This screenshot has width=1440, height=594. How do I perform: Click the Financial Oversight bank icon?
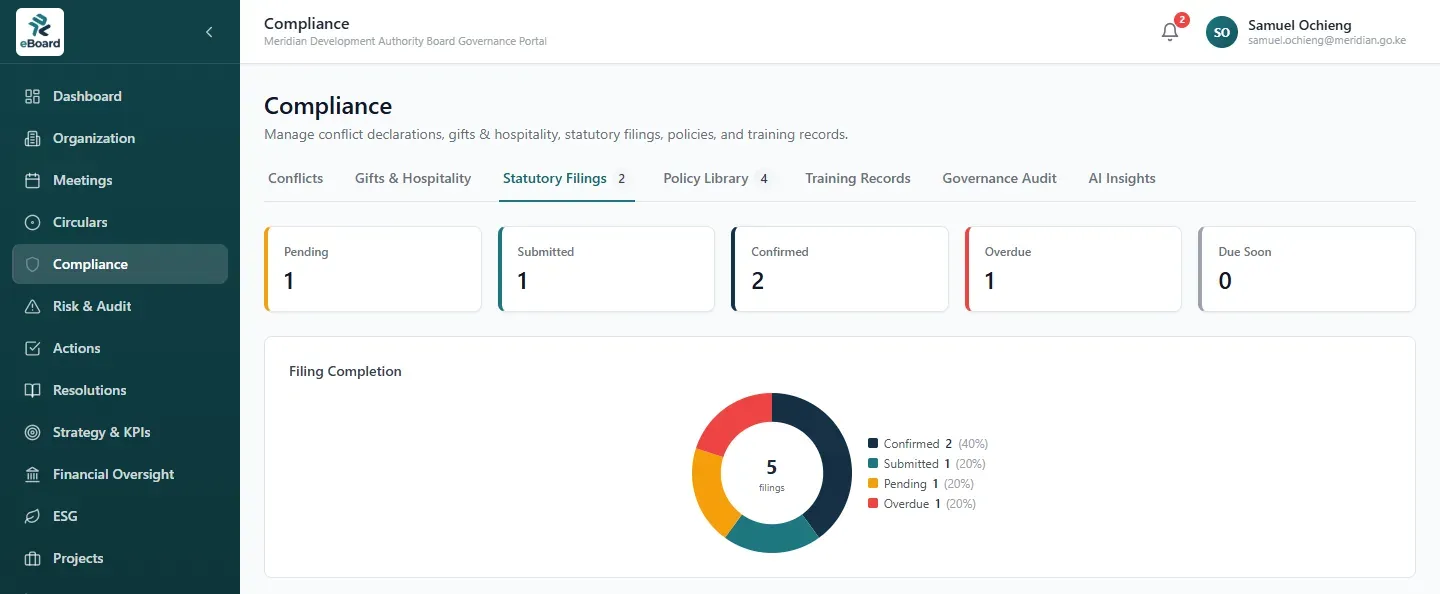coord(32,474)
